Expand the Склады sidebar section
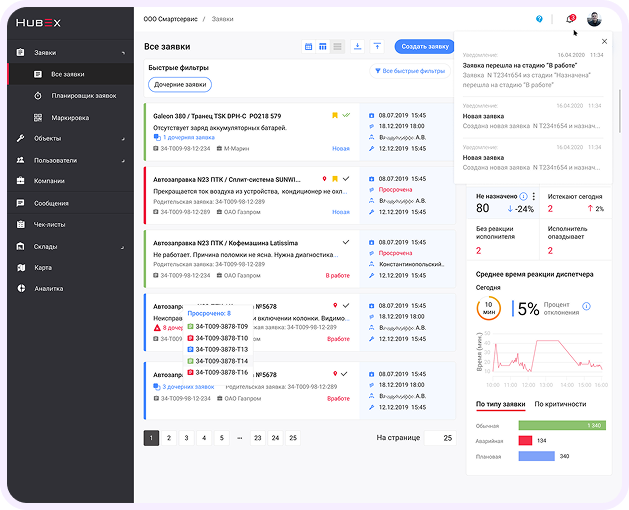Image resolution: width=629 pixels, height=510 pixels. pyautogui.click(x=47, y=246)
